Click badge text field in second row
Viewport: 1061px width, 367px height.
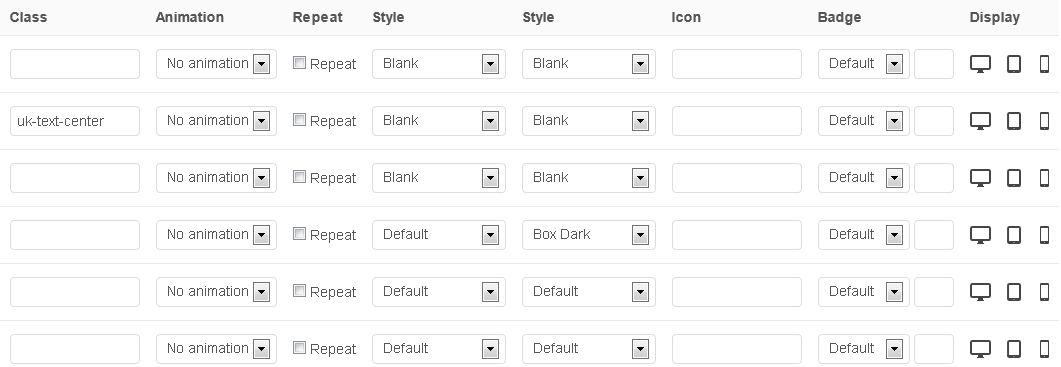click(934, 121)
